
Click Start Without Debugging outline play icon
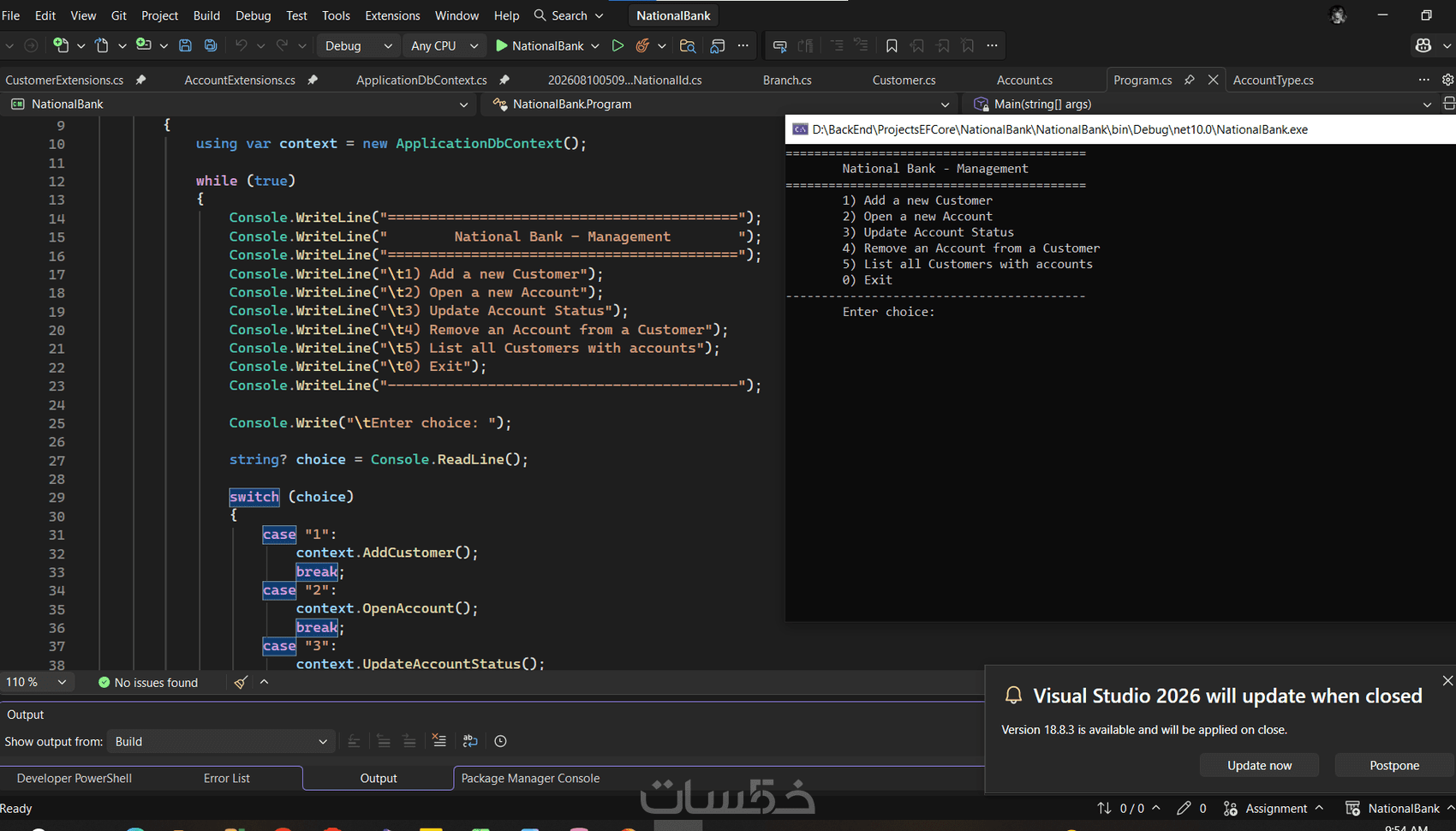point(618,45)
